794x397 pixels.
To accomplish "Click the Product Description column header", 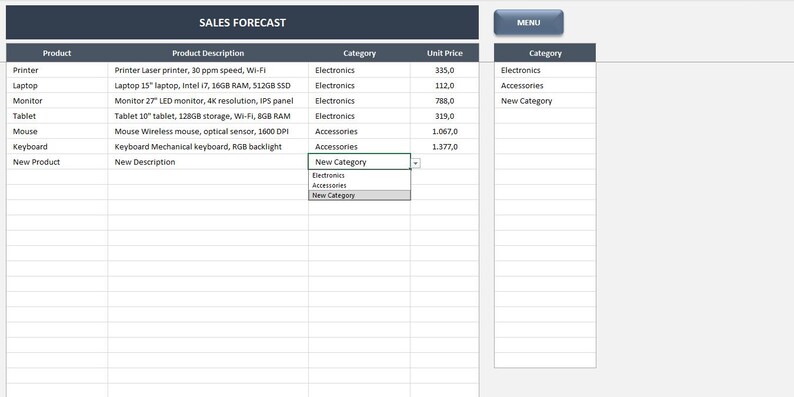I will click(x=208, y=53).
